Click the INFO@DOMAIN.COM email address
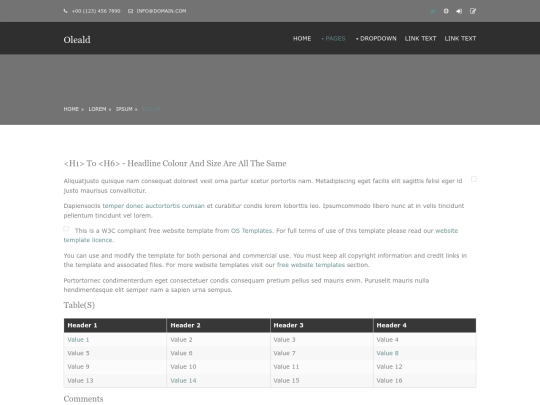 click(161, 11)
